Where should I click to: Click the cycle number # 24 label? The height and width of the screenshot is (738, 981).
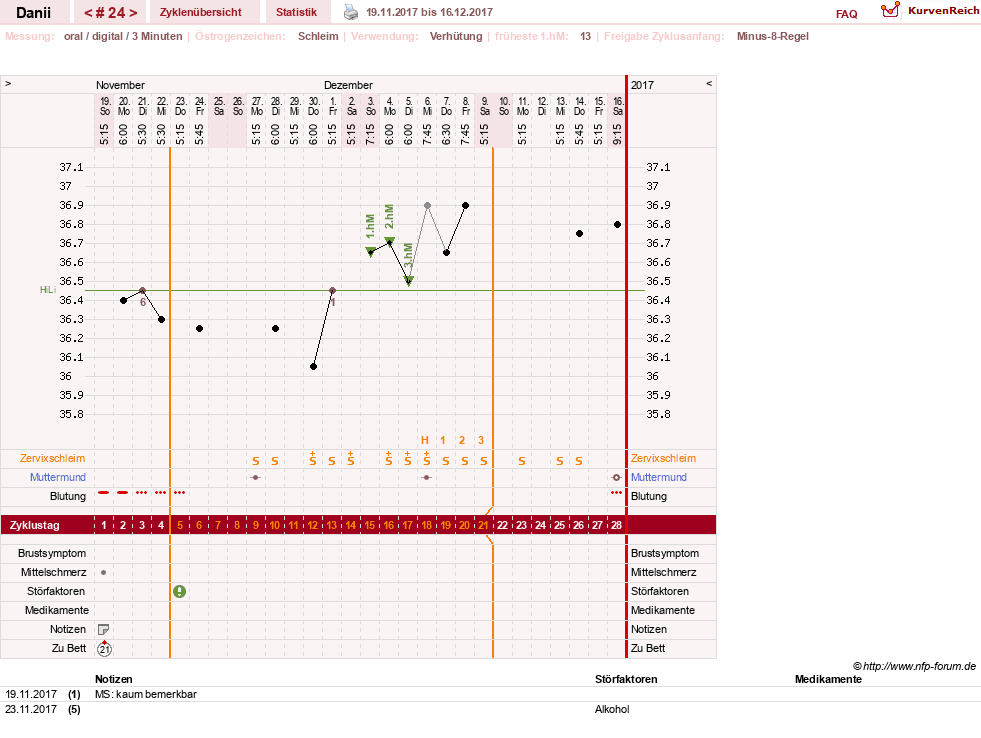(x=110, y=13)
